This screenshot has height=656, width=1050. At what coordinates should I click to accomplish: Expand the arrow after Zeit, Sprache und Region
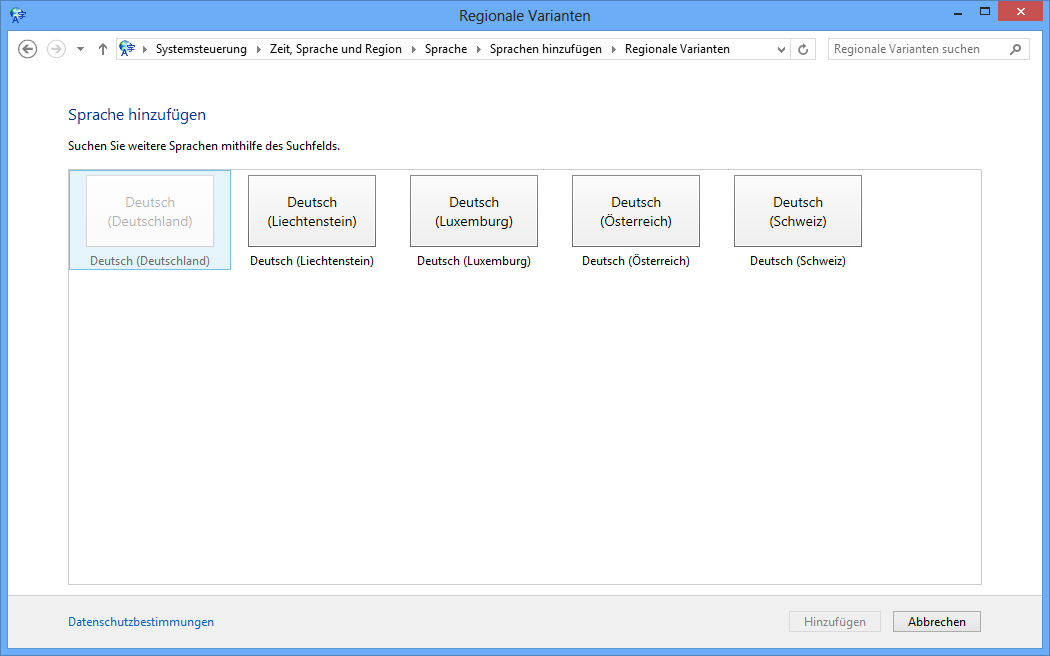(x=414, y=49)
